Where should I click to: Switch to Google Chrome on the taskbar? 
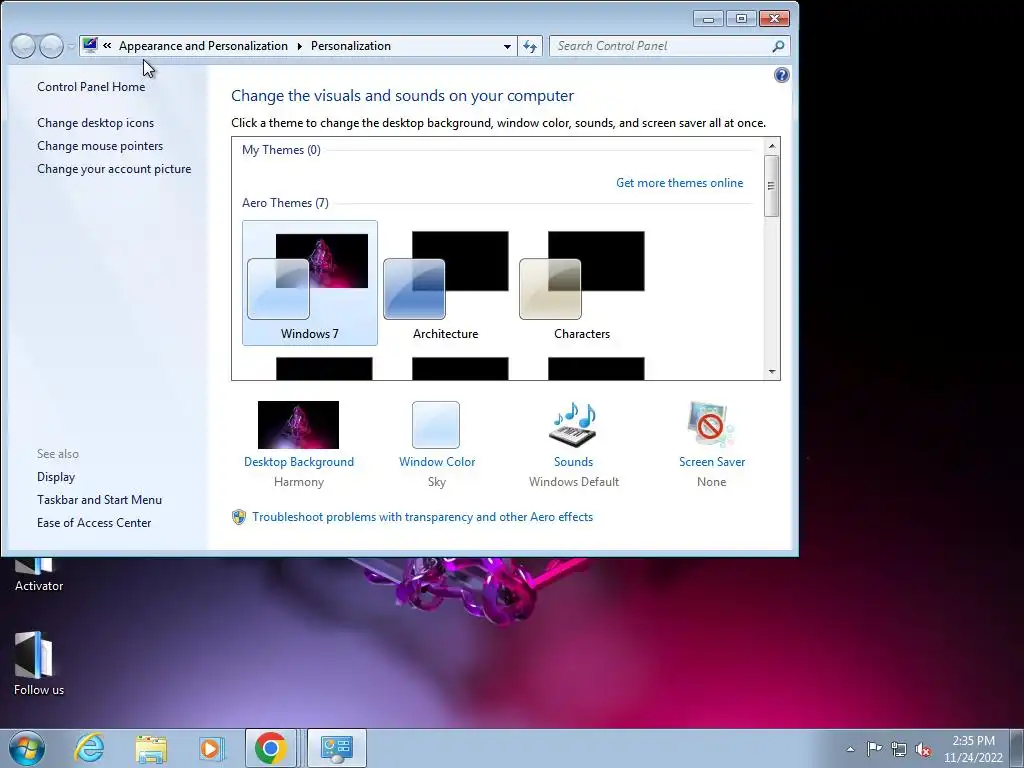[x=271, y=748]
